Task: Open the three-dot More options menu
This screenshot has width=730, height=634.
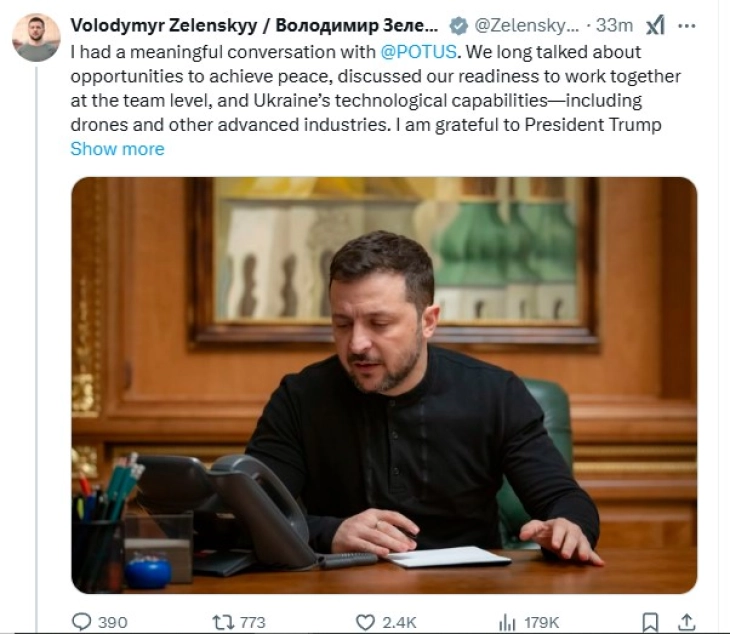Action: (x=687, y=26)
